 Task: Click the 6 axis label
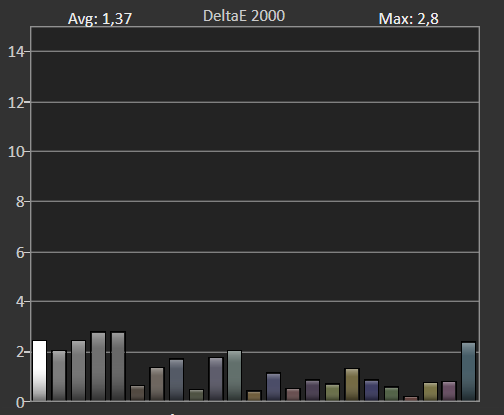tap(20, 253)
